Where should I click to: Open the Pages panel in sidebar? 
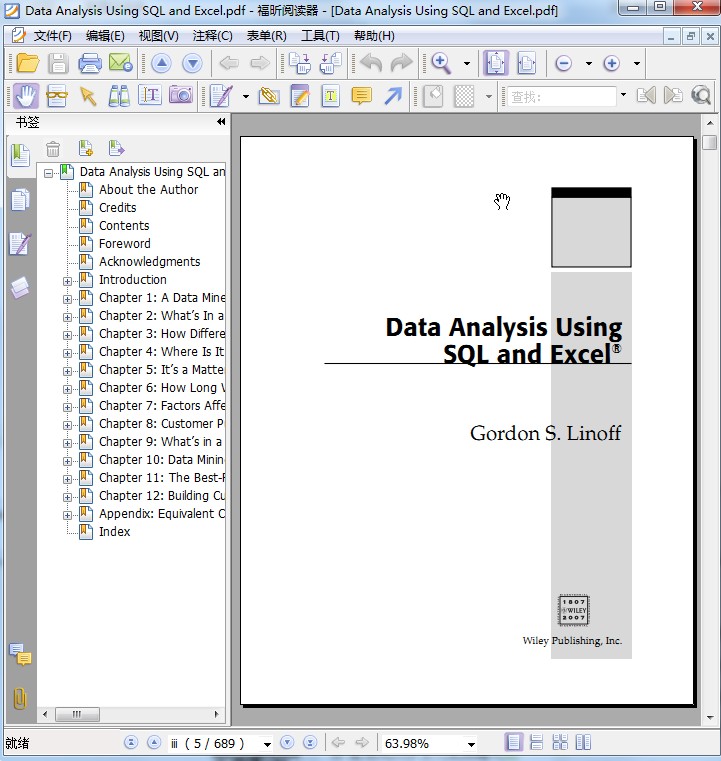[x=20, y=200]
